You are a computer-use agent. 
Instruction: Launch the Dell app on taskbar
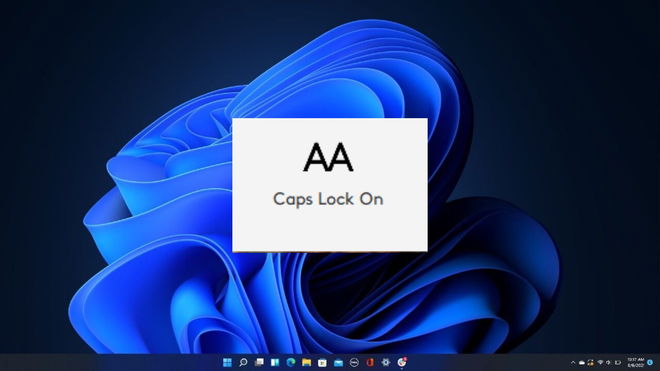coord(354,362)
